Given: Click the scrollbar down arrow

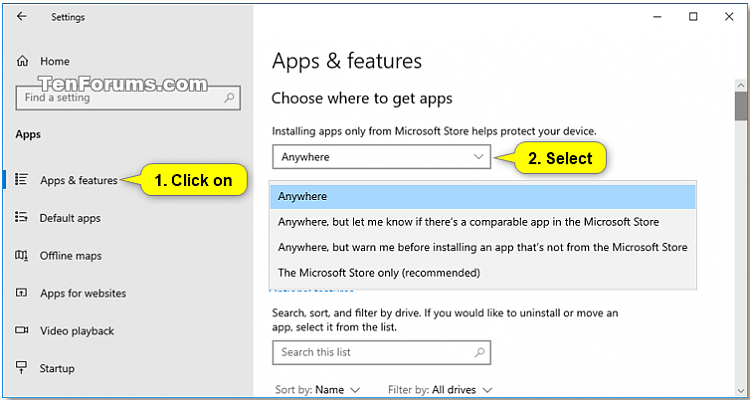Looking at the screenshot, I should (741, 391).
